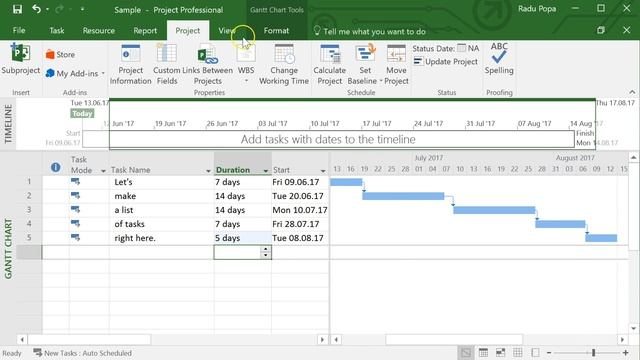
Task: Open the Task Name column filter dropdown
Action: click(x=208, y=171)
